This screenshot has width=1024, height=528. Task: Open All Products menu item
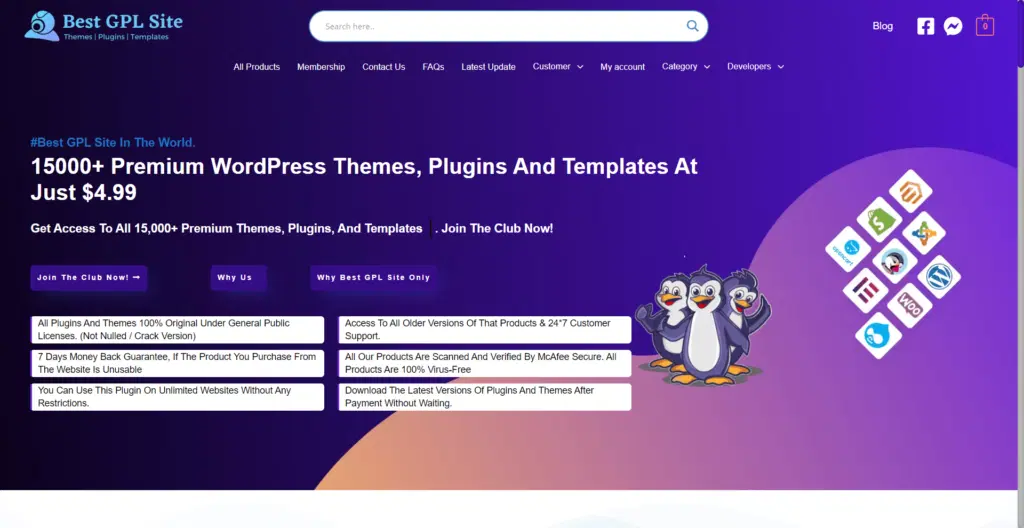257,67
